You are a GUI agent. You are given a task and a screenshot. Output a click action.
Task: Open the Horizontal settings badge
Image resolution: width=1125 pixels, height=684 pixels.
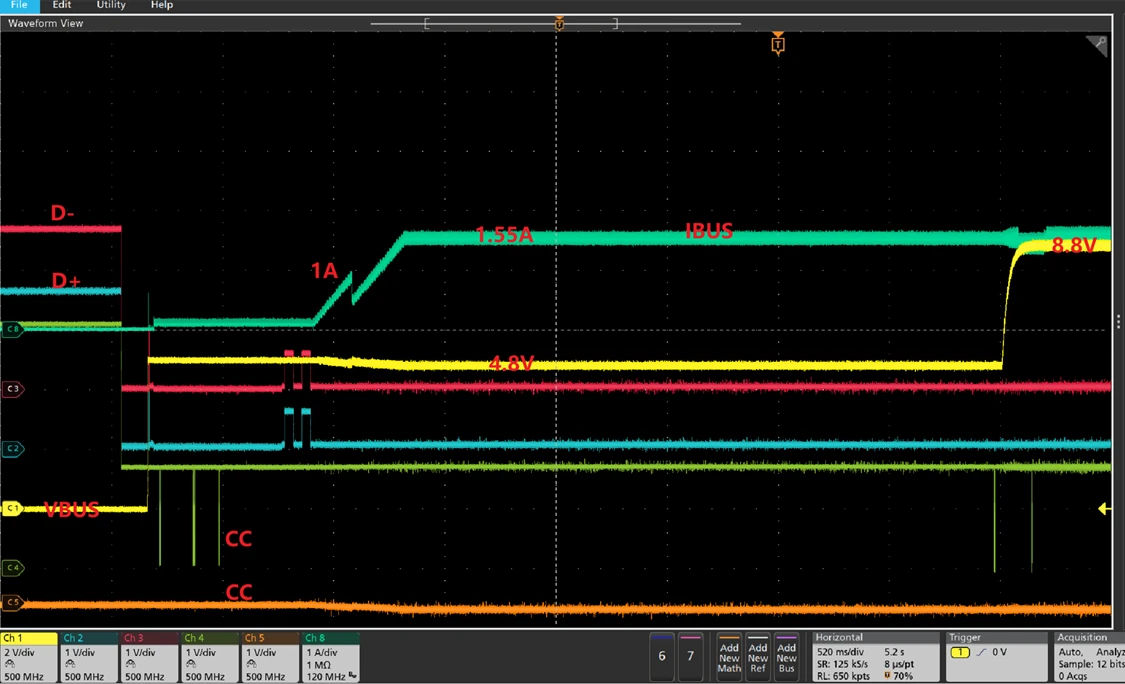pos(874,656)
